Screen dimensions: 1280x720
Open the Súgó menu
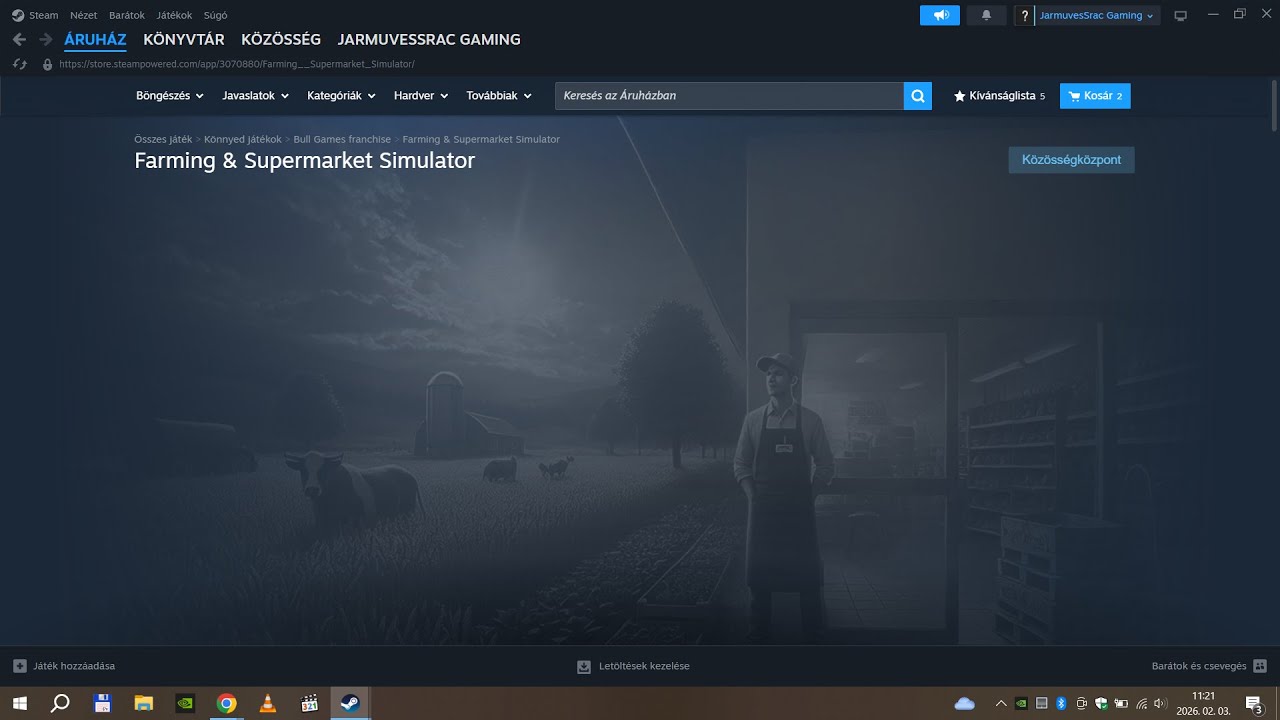pyautogui.click(x=215, y=15)
